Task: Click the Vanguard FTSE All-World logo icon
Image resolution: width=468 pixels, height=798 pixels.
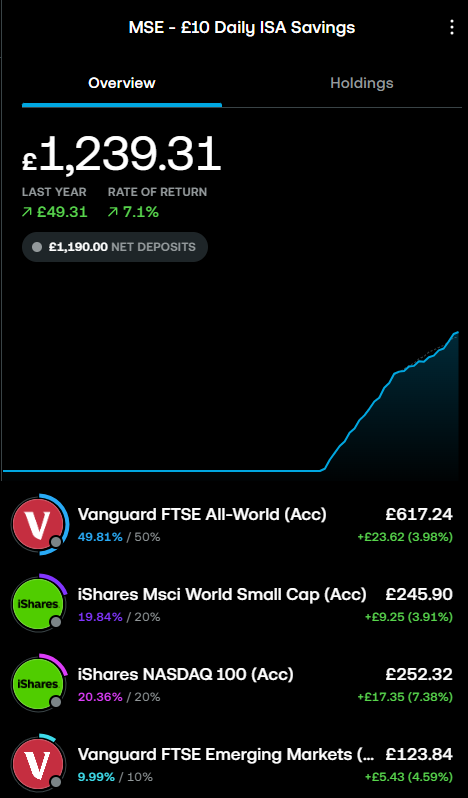Action: [x=39, y=524]
